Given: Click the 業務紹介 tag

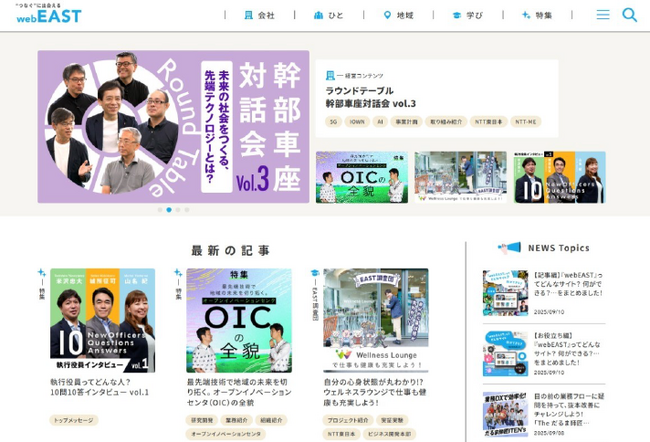Looking at the screenshot, I should click(237, 420).
